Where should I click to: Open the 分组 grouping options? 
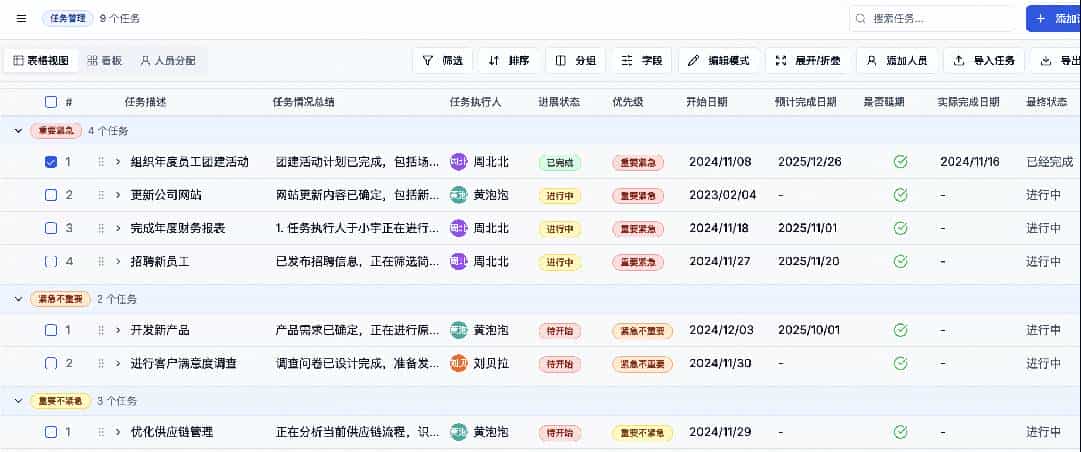point(576,61)
